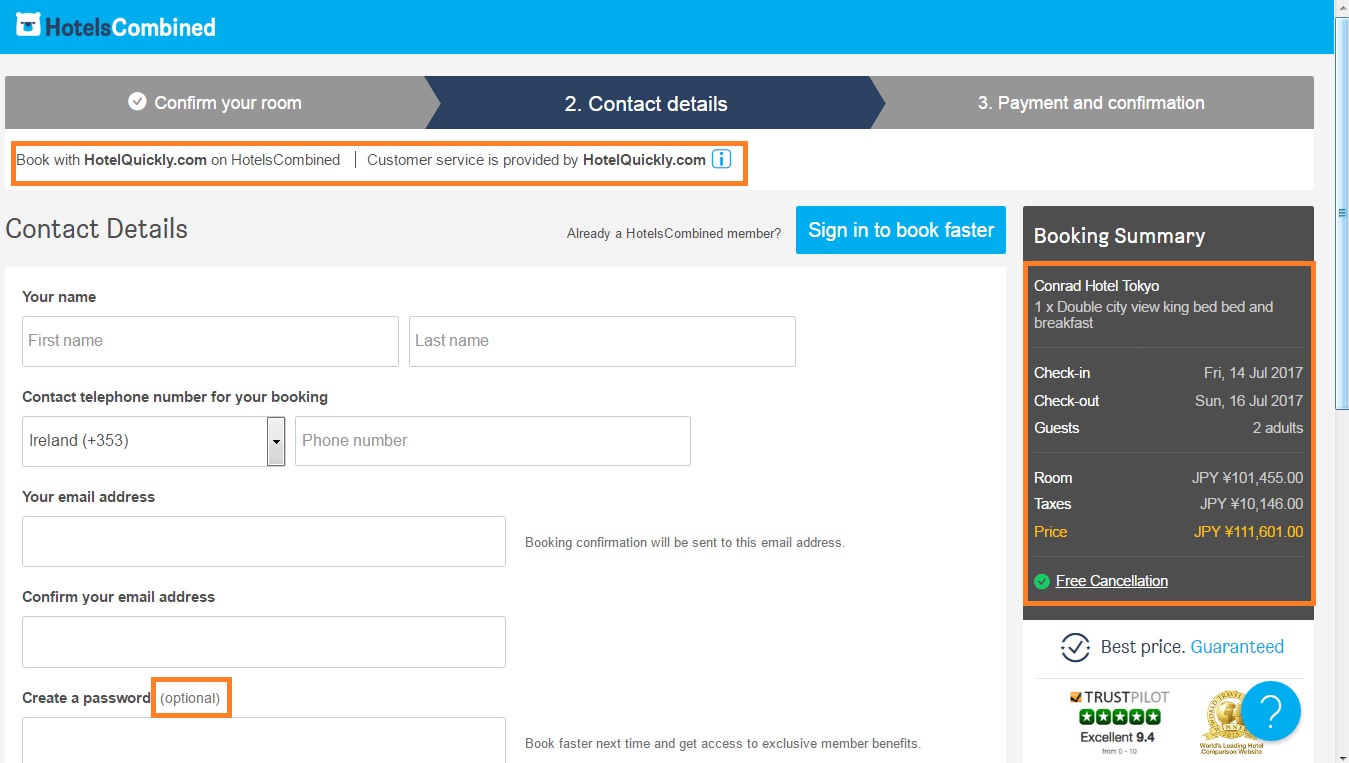Open the Free Cancellation link
The width and height of the screenshot is (1349, 763).
click(x=1111, y=581)
